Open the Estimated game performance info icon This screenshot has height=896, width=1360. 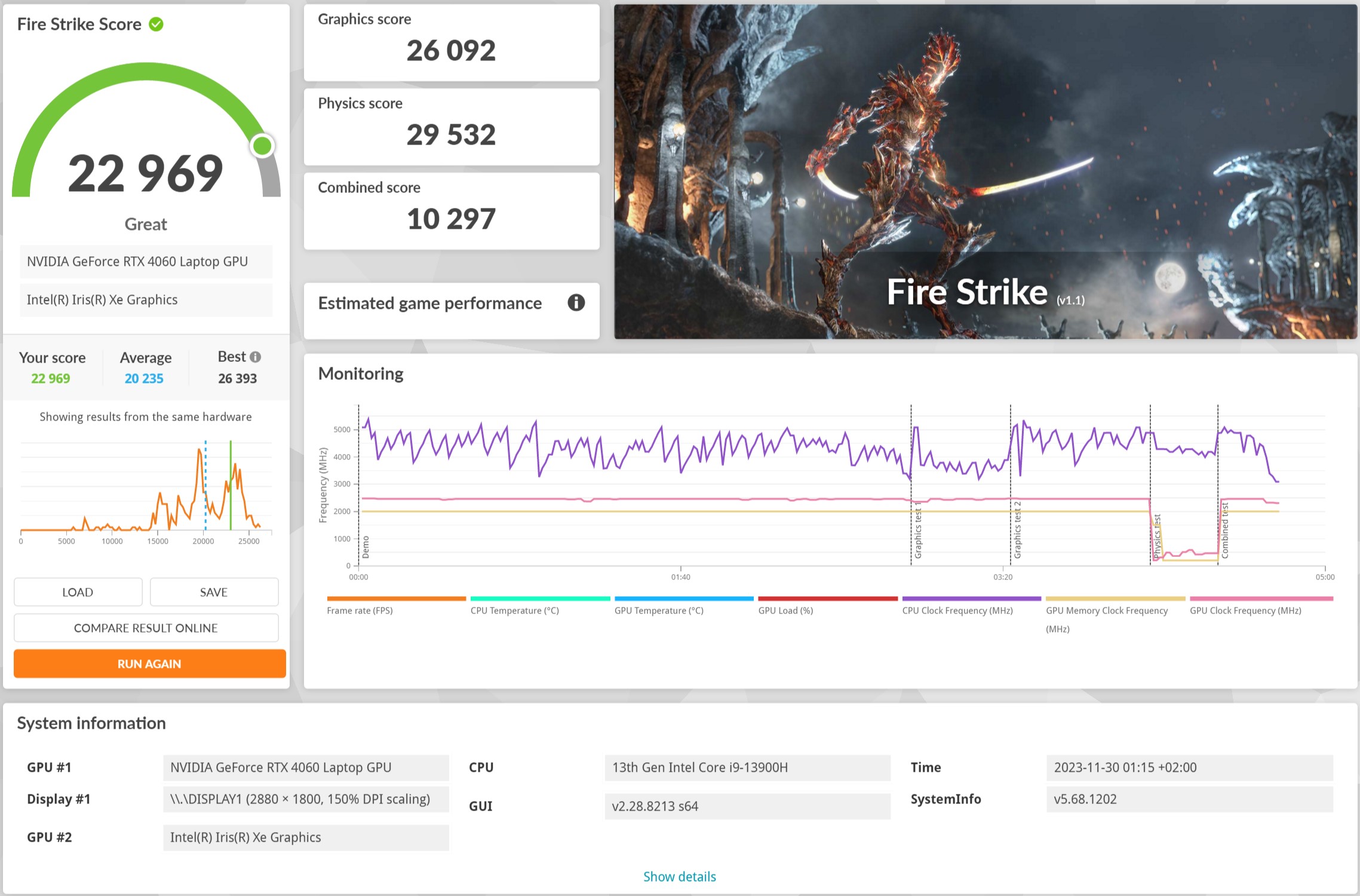(x=576, y=303)
